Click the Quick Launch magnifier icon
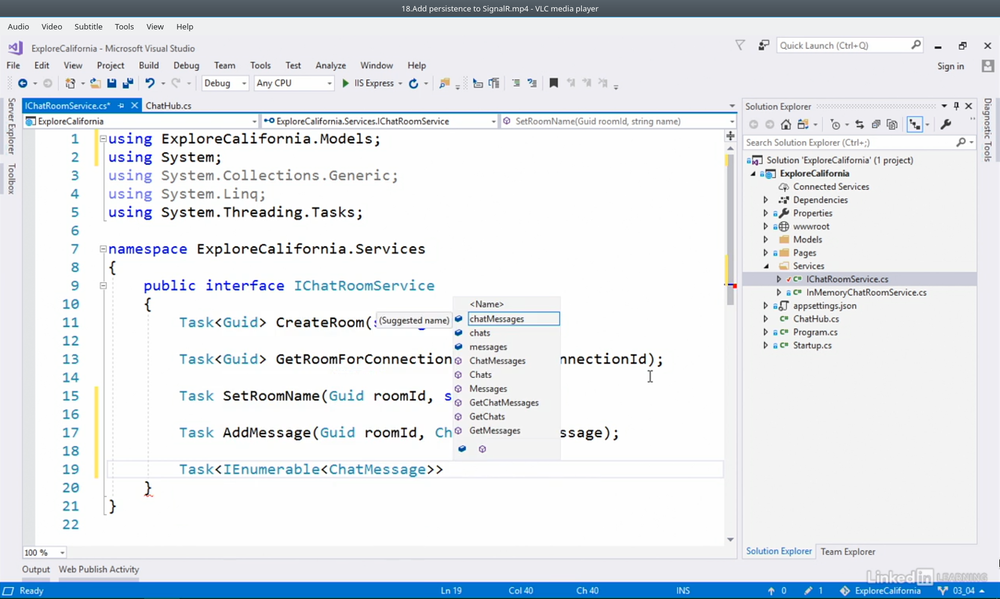Screen dimensions: 1000x599 tap(916, 45)
